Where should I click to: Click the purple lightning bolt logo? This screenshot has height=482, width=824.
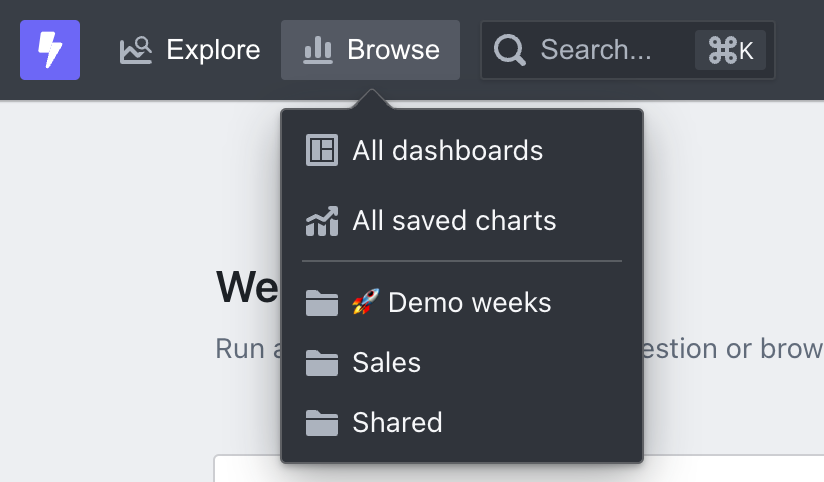pyautogui.click(x=50, y=50)
